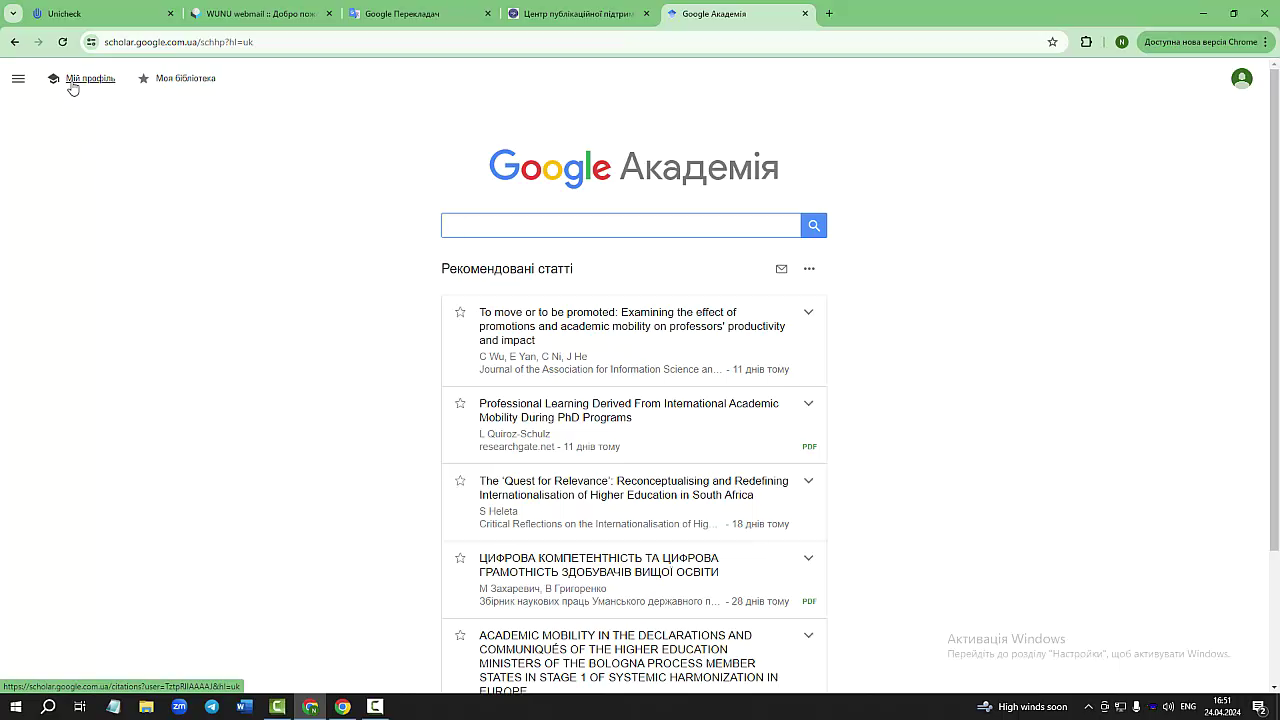View site information icon in address bar
The height and width of the screenshot is (720, 1280).
92,42
